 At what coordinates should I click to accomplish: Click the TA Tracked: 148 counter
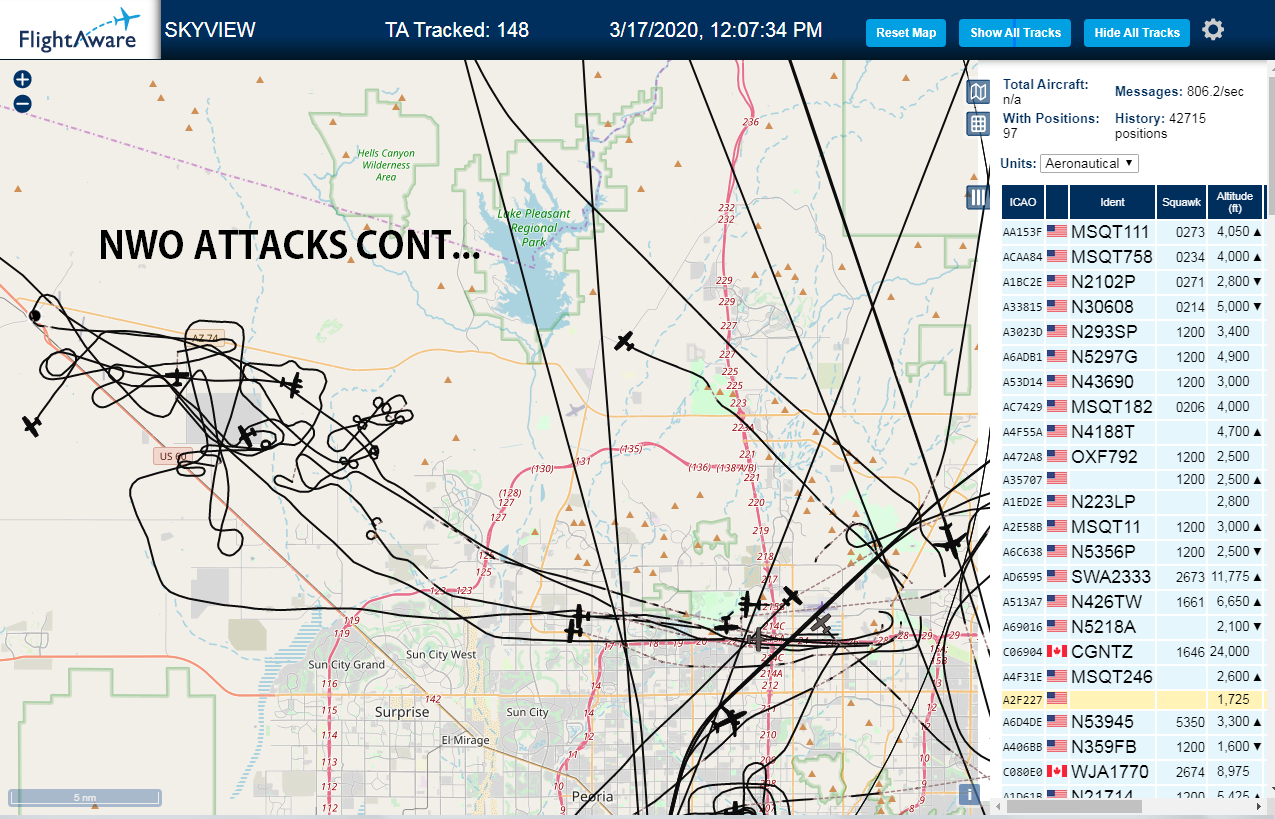[457, 30]
